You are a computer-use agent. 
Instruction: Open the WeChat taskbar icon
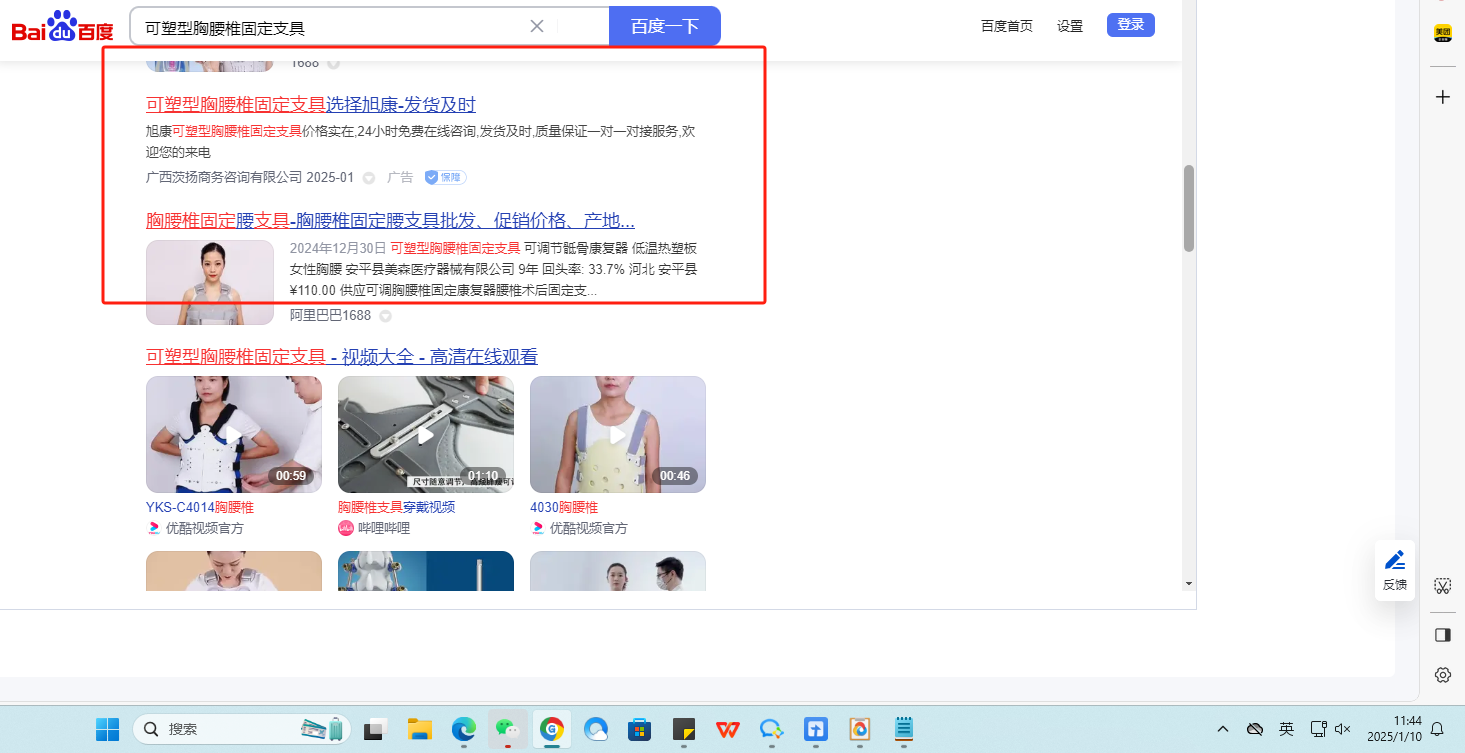(507, 730)
